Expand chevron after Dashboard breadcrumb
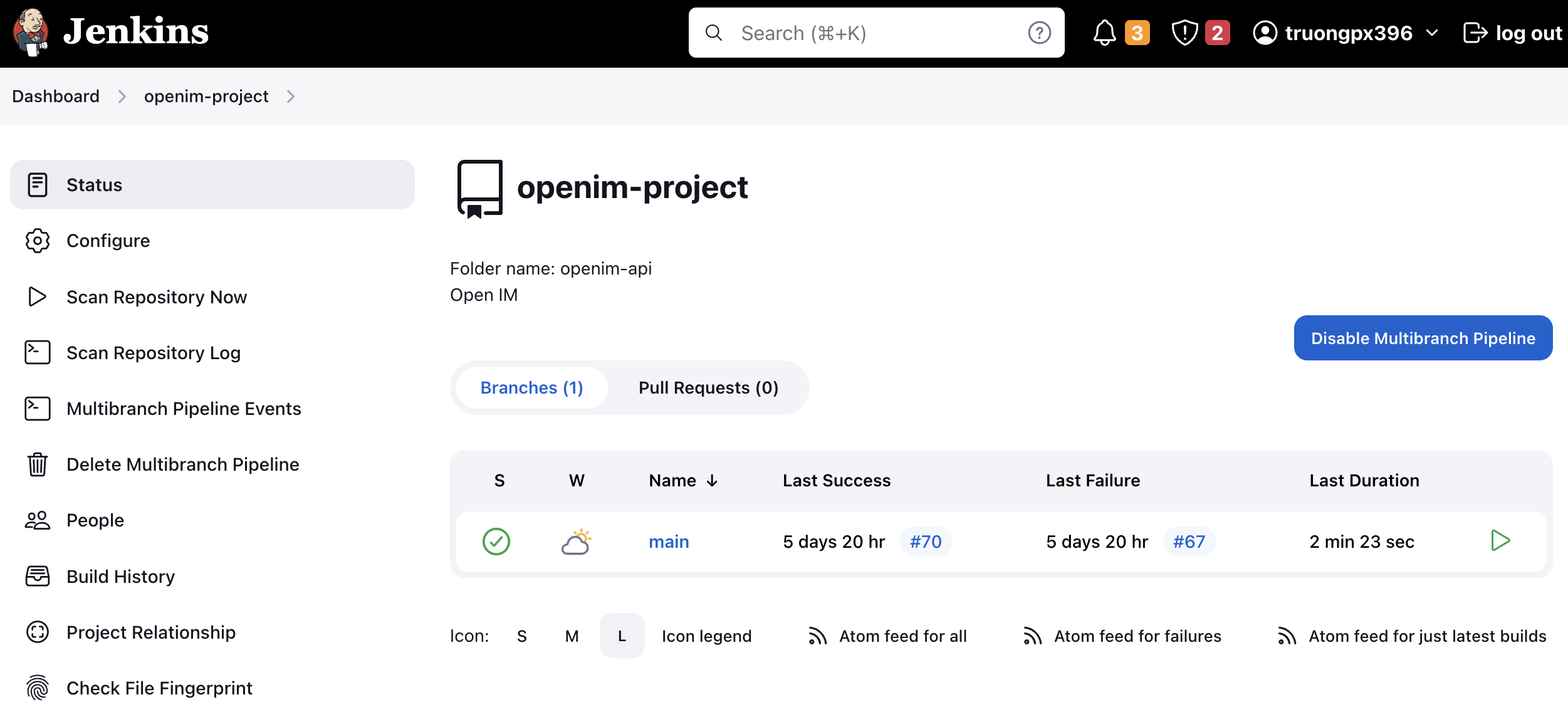The image size is (1568, 707). [122, 97]
